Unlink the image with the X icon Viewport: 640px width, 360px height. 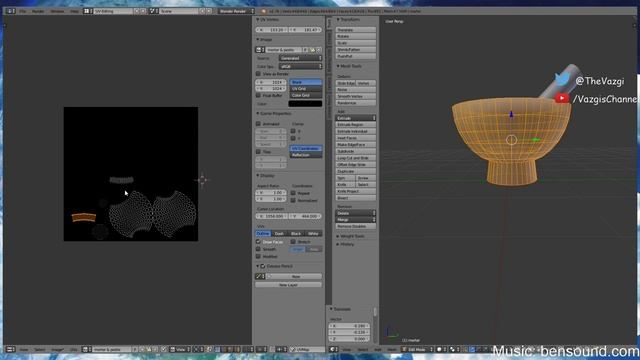(319, 50)
